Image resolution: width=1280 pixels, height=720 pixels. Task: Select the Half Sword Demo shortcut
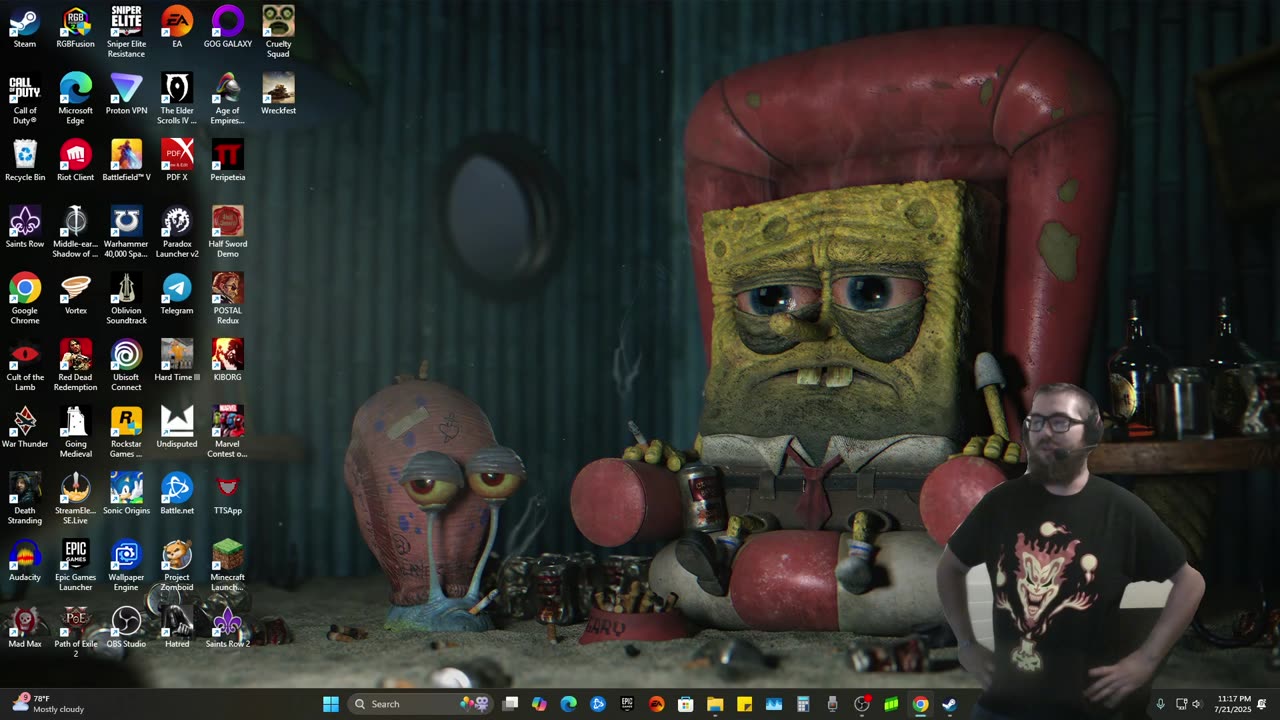[x=228, y=232]
